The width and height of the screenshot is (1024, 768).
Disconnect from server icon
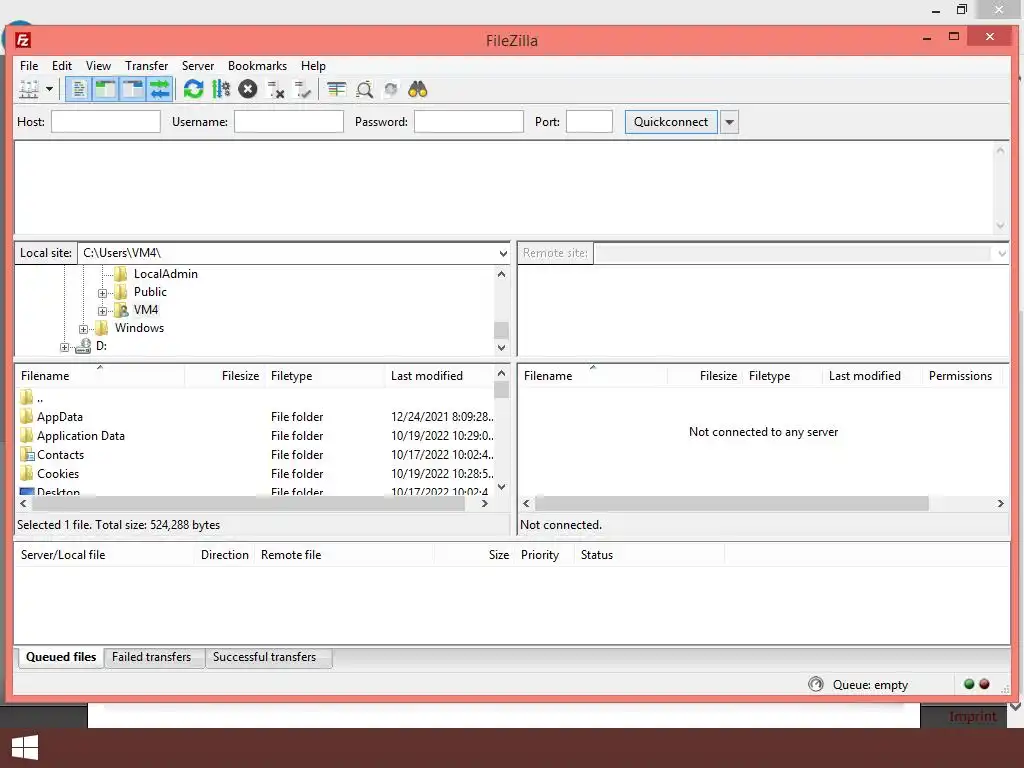click(x=276, y=89)
